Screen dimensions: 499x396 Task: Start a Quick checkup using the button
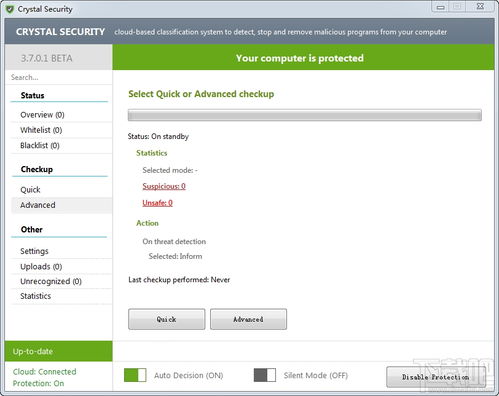pyautogui.click(x=167, y=319)
